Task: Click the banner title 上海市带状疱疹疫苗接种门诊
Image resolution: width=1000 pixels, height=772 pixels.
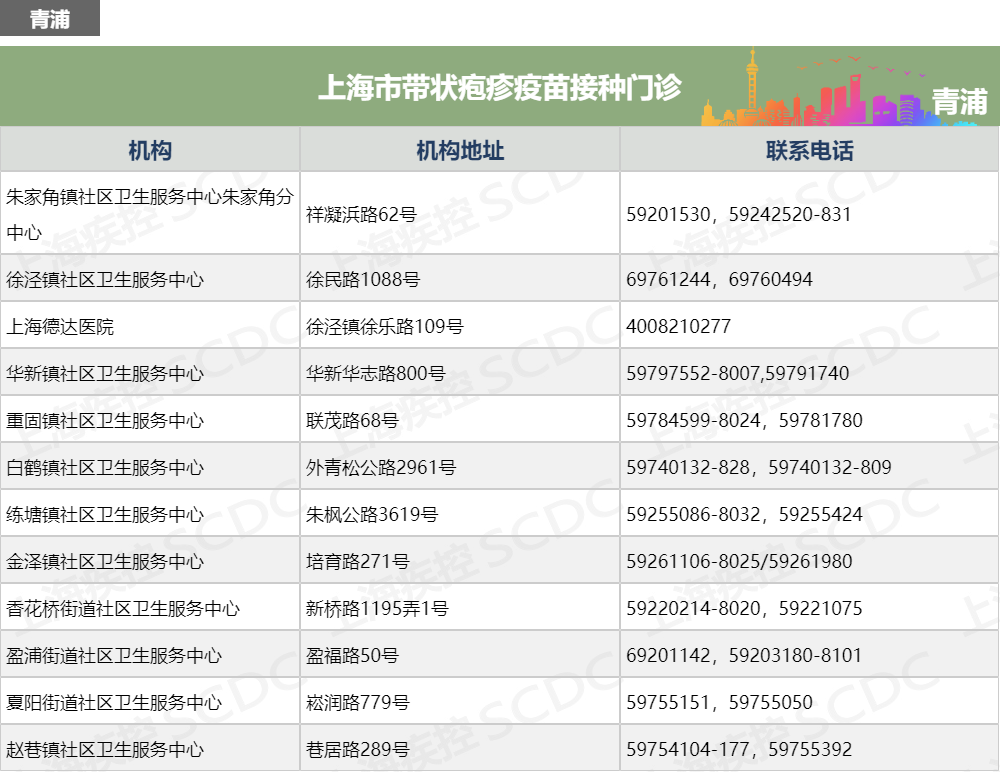Action: (500, 87)
